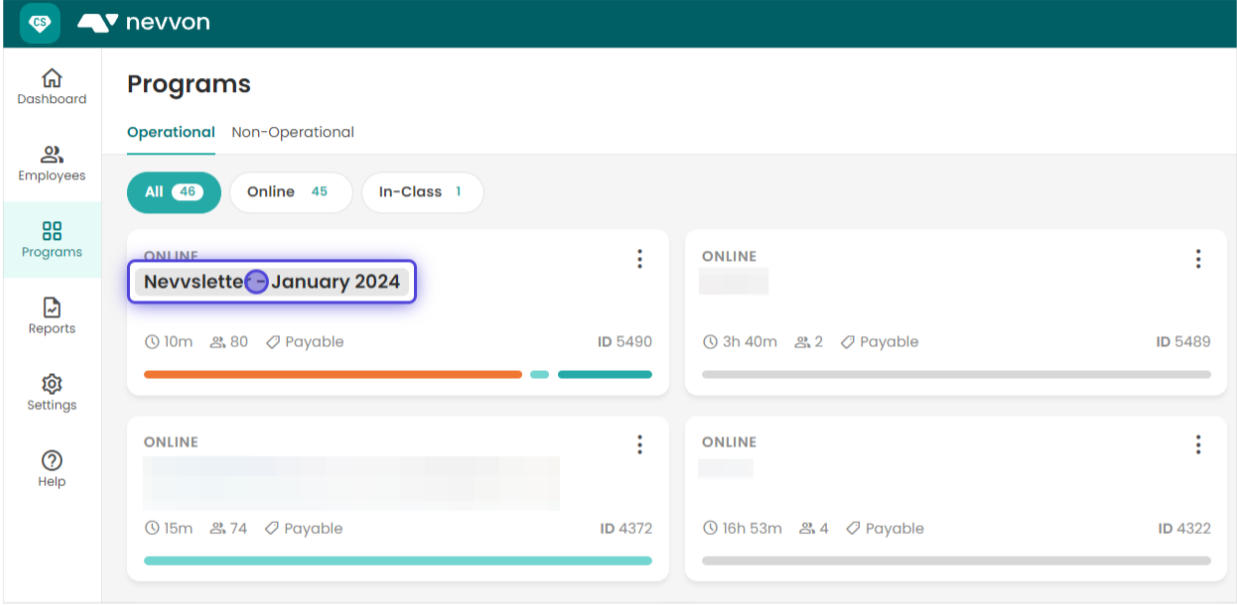Switch to the Non-Operational tab
1237x605 pixels.
tap(292, 132)
